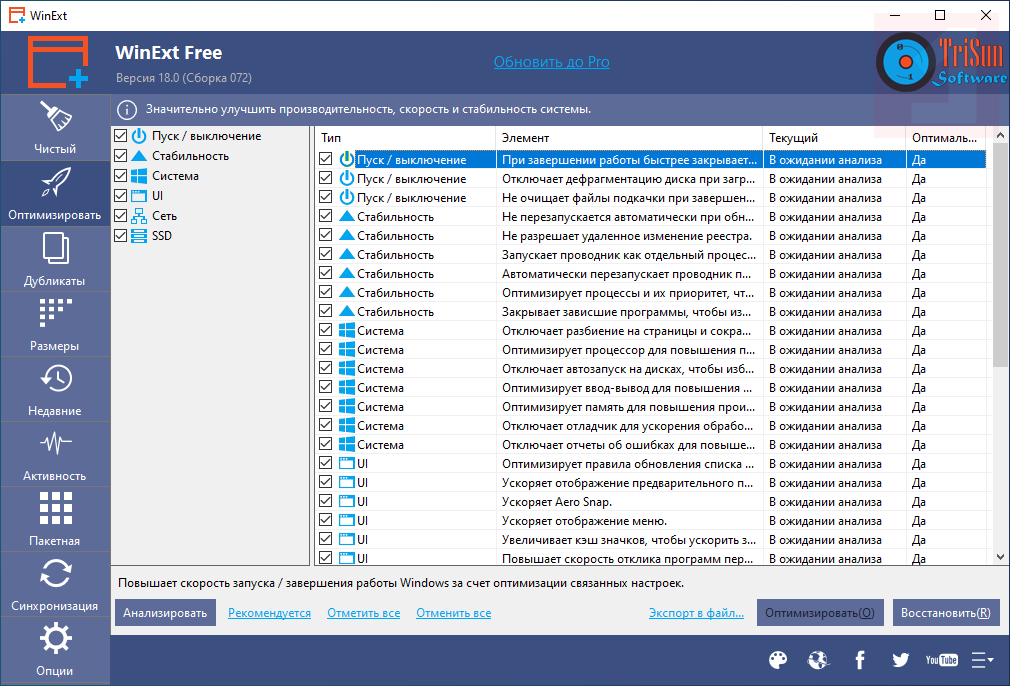Uncheck row 'Отключает дефрагментацию диска при загр...'
This screenshot has height=686, width=1010.
tap(326, 178)
